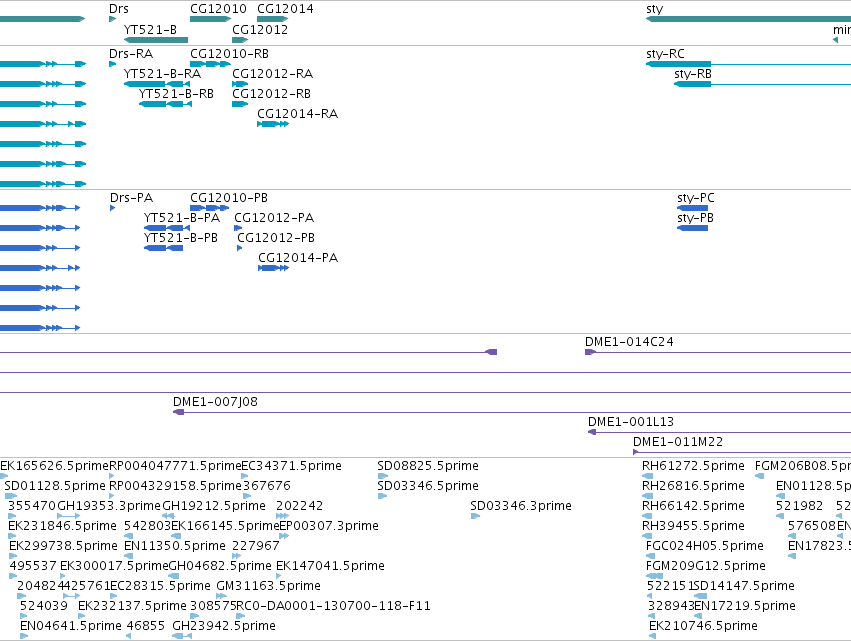Select the Drs-PA protein label
The width and height of the screenshot is (851, 641).
pos(131,198)
